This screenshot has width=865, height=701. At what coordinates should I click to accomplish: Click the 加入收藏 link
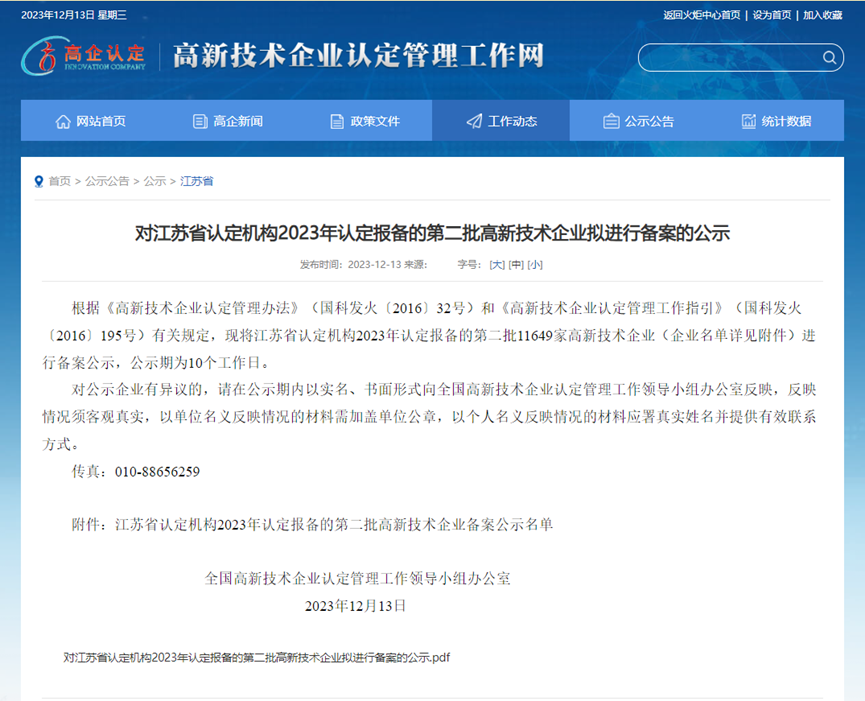point(822,16)
